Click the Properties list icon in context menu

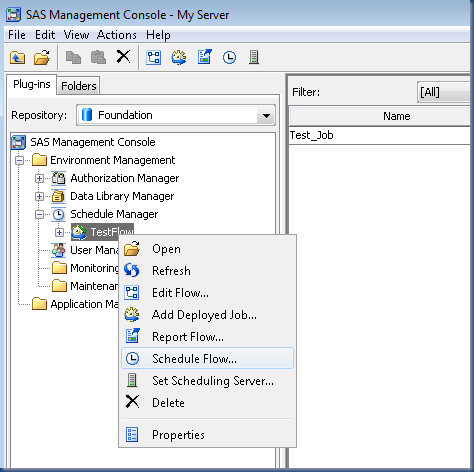click(x=132, y=435)
